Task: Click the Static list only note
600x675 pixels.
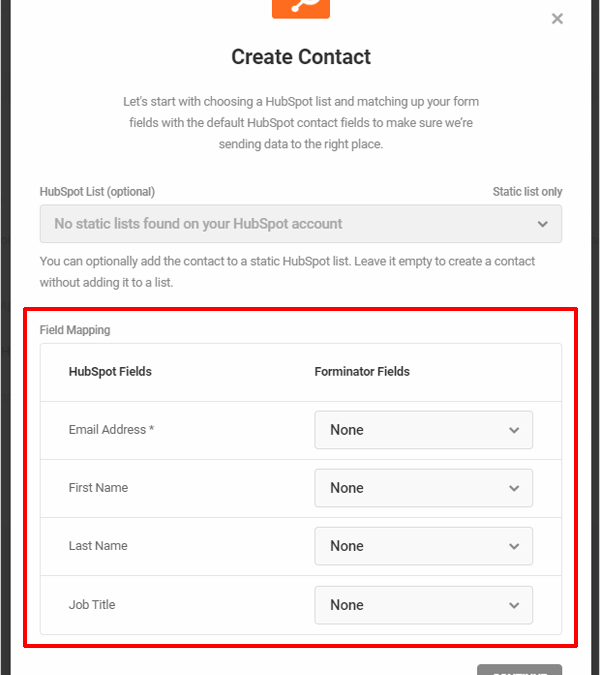Action: 527,192
